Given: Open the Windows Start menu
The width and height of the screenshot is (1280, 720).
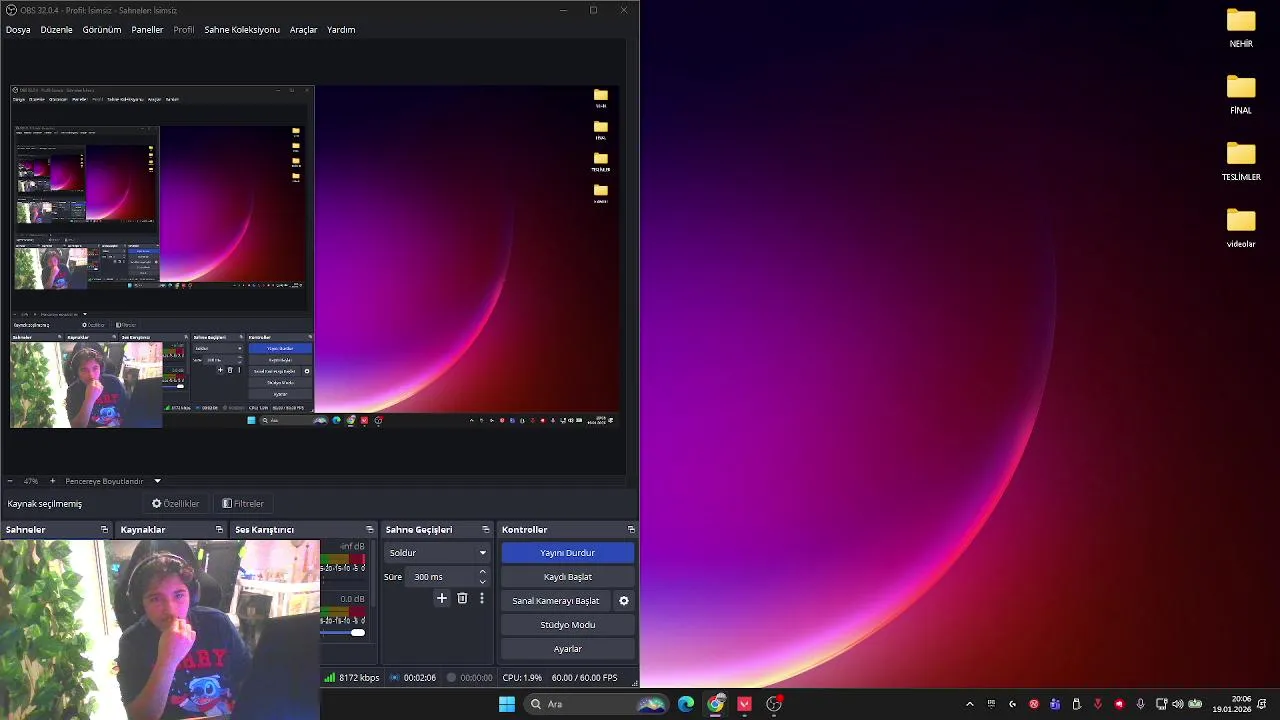Looking at the screenshot, I should point(507,704).
